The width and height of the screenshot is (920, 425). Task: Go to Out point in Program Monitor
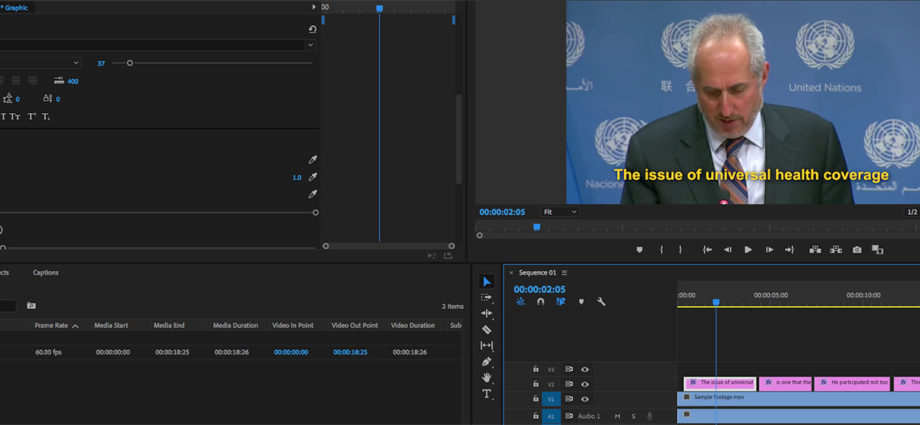789,249
